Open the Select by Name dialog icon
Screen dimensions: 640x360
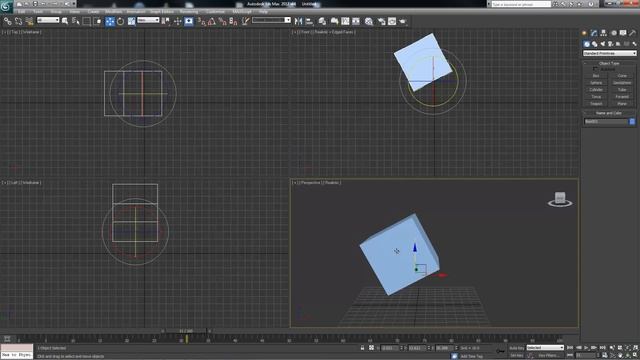click(76, 21)
